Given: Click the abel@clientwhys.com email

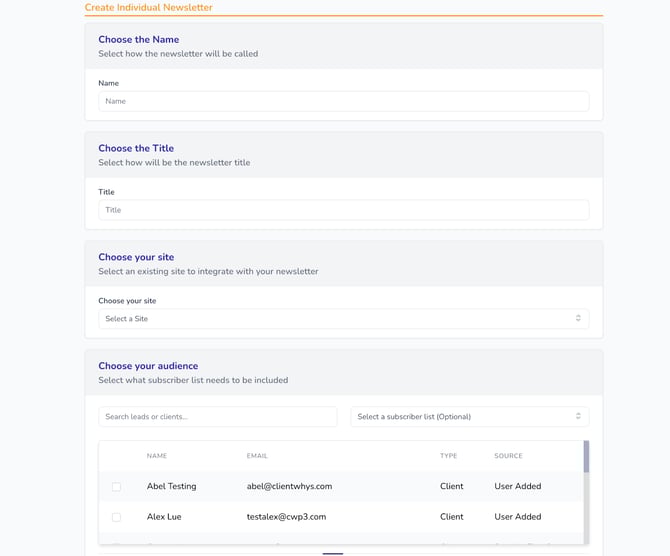Looking at the screenshot, I should (289, 486).
